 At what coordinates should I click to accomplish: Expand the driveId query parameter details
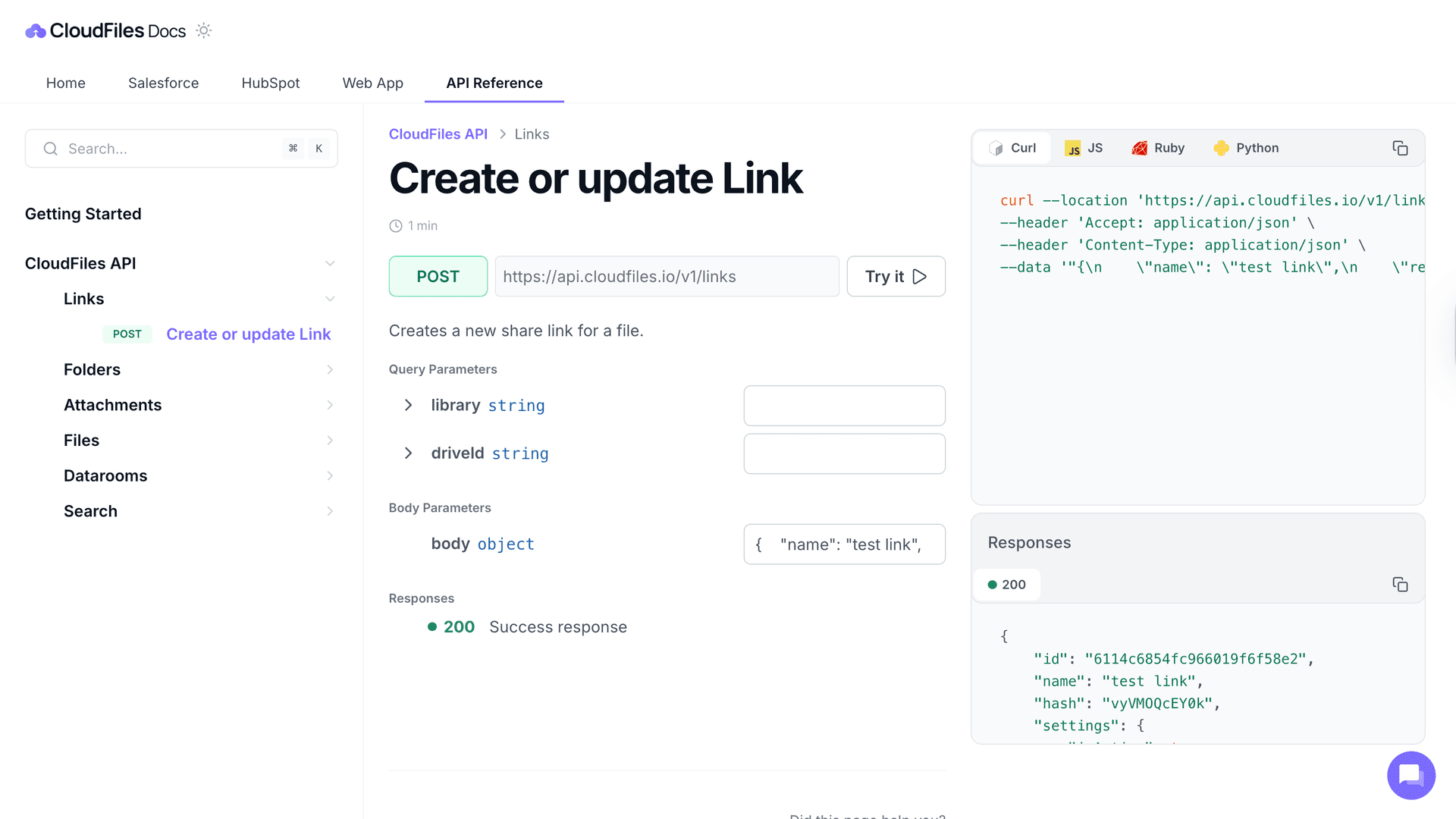(x=408, y=453)
